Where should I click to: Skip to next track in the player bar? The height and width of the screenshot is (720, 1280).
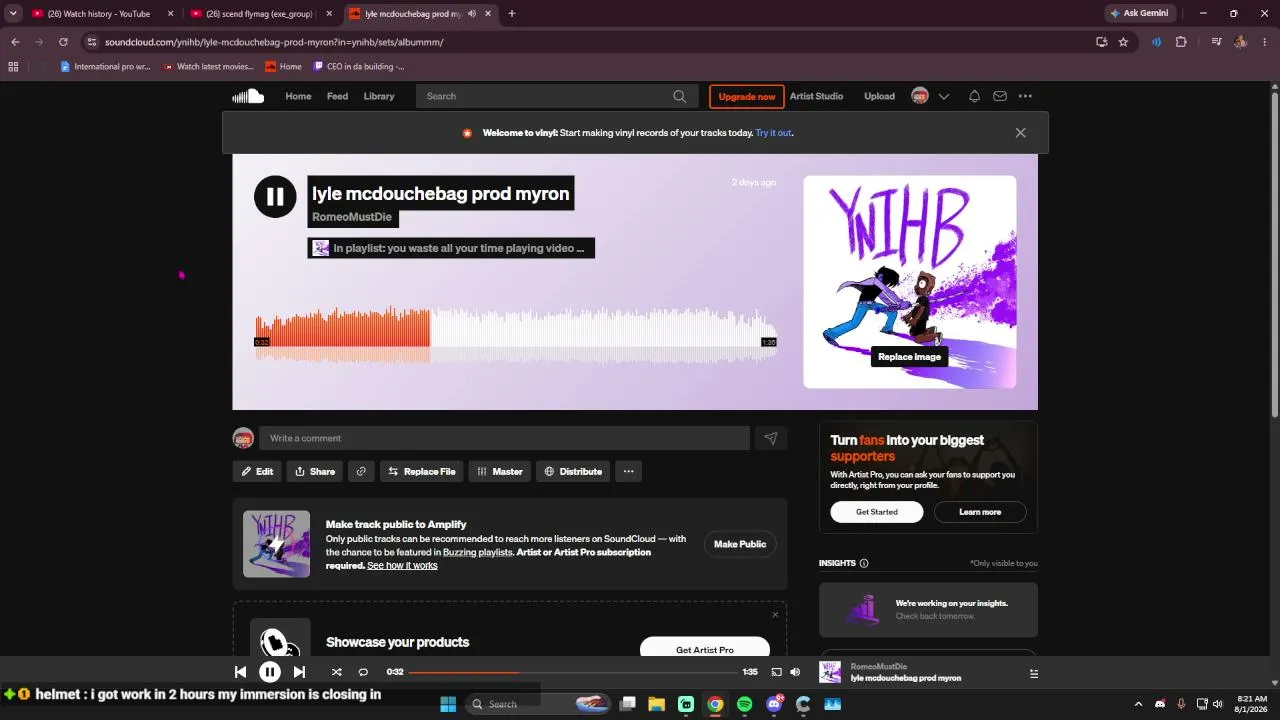(299, 672)
